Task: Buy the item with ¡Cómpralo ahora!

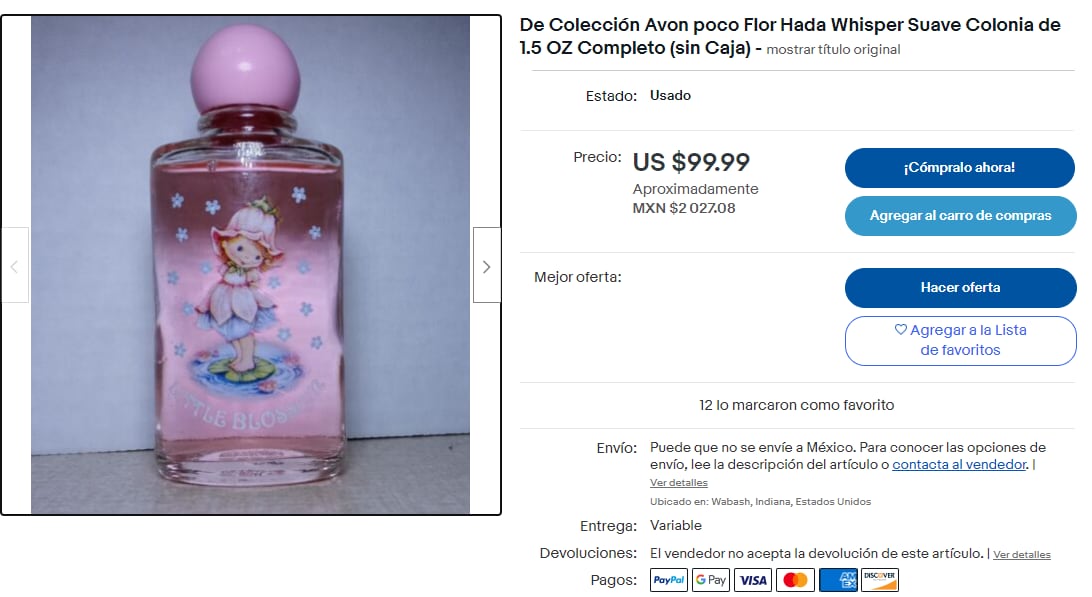Action: (960, 167)
